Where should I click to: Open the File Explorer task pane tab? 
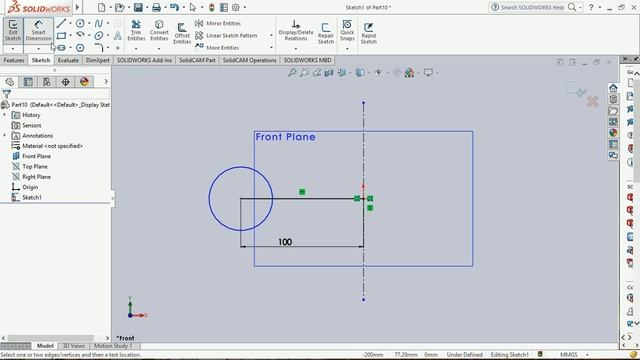click(x=613, y=111)
